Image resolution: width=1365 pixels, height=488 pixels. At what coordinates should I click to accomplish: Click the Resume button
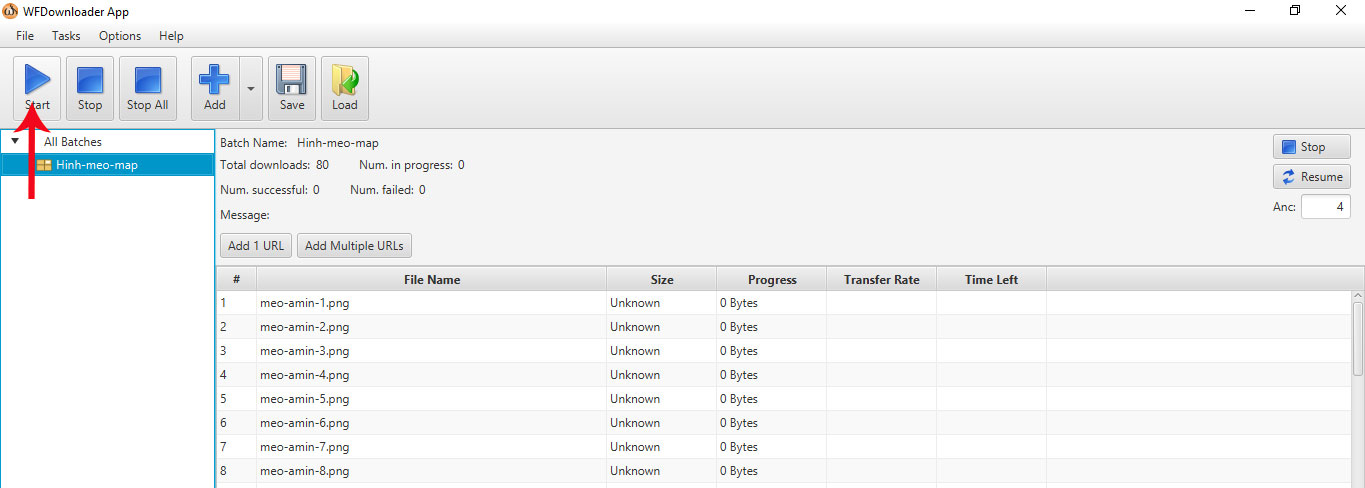pyautogui.click(x=1311, y=177)
